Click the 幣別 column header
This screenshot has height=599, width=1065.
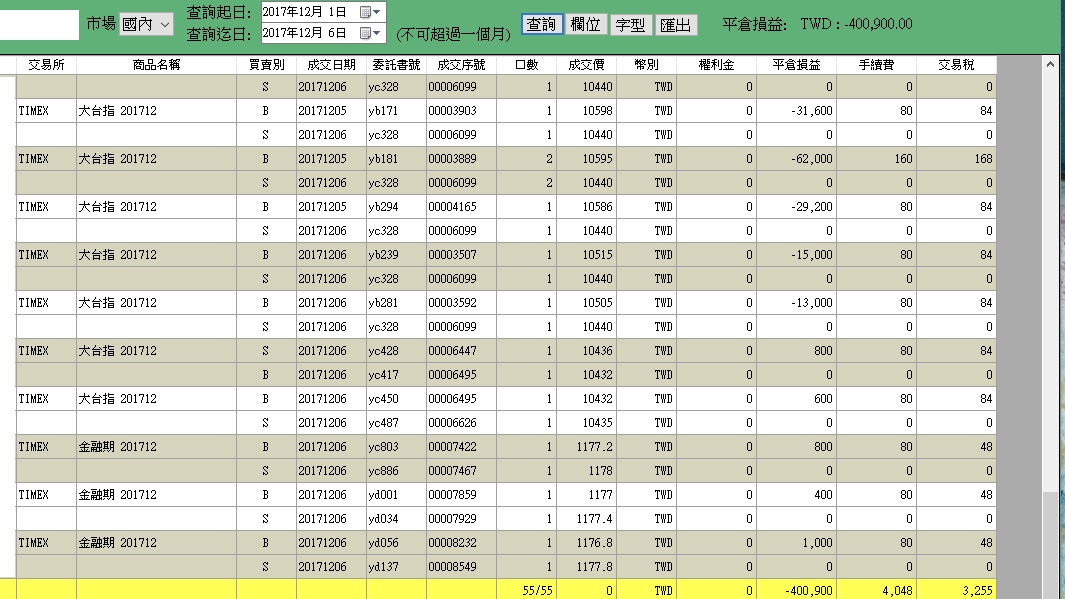(x=646, y=65)
